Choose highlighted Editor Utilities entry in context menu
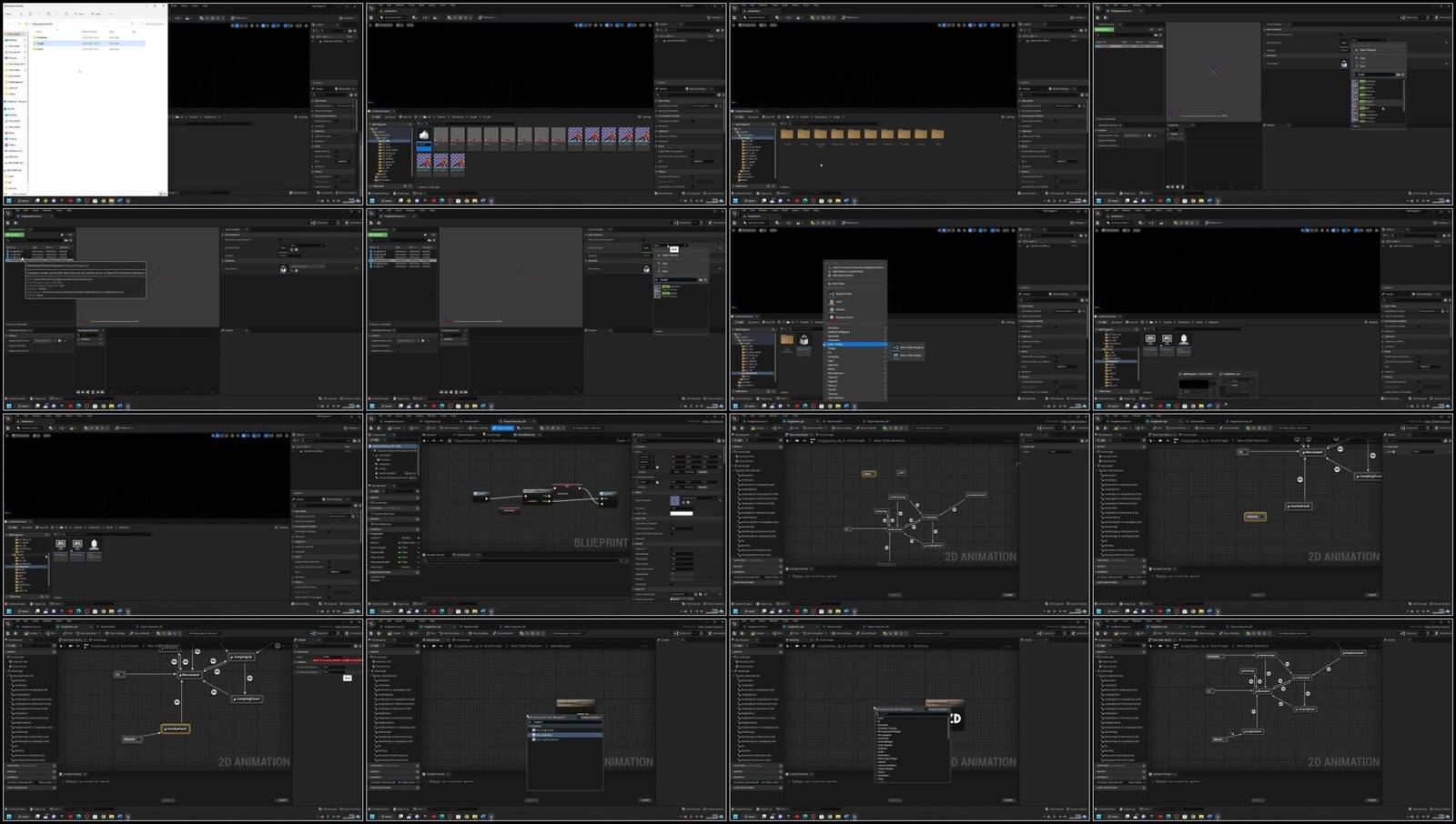Screen dimensions: 1456x824 pyautogui.click(x=855, y=344)
